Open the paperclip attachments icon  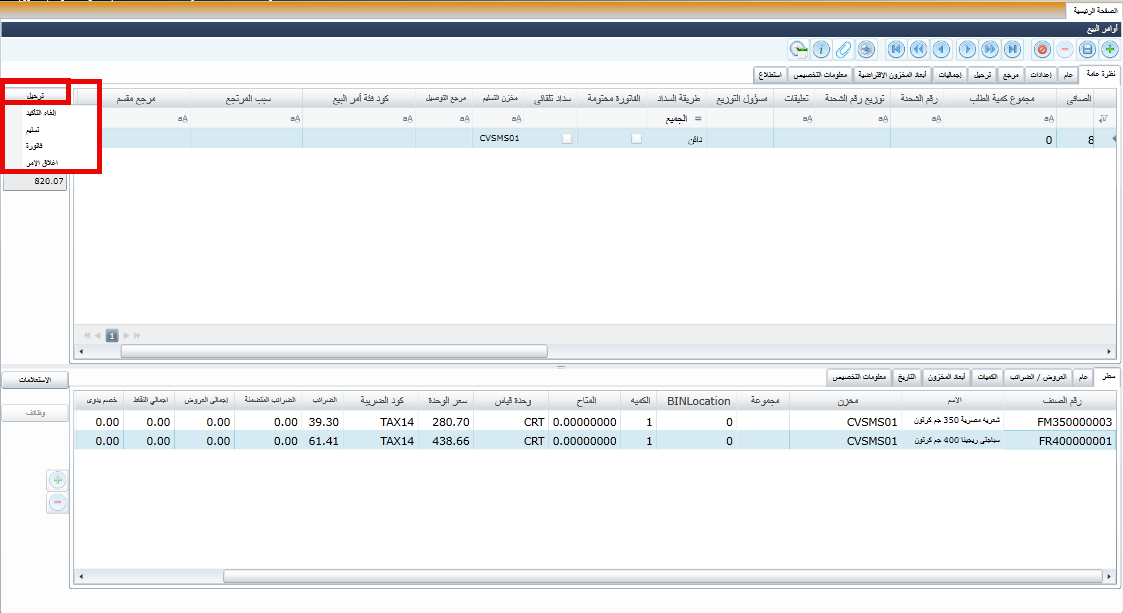(x=843, y=48)
